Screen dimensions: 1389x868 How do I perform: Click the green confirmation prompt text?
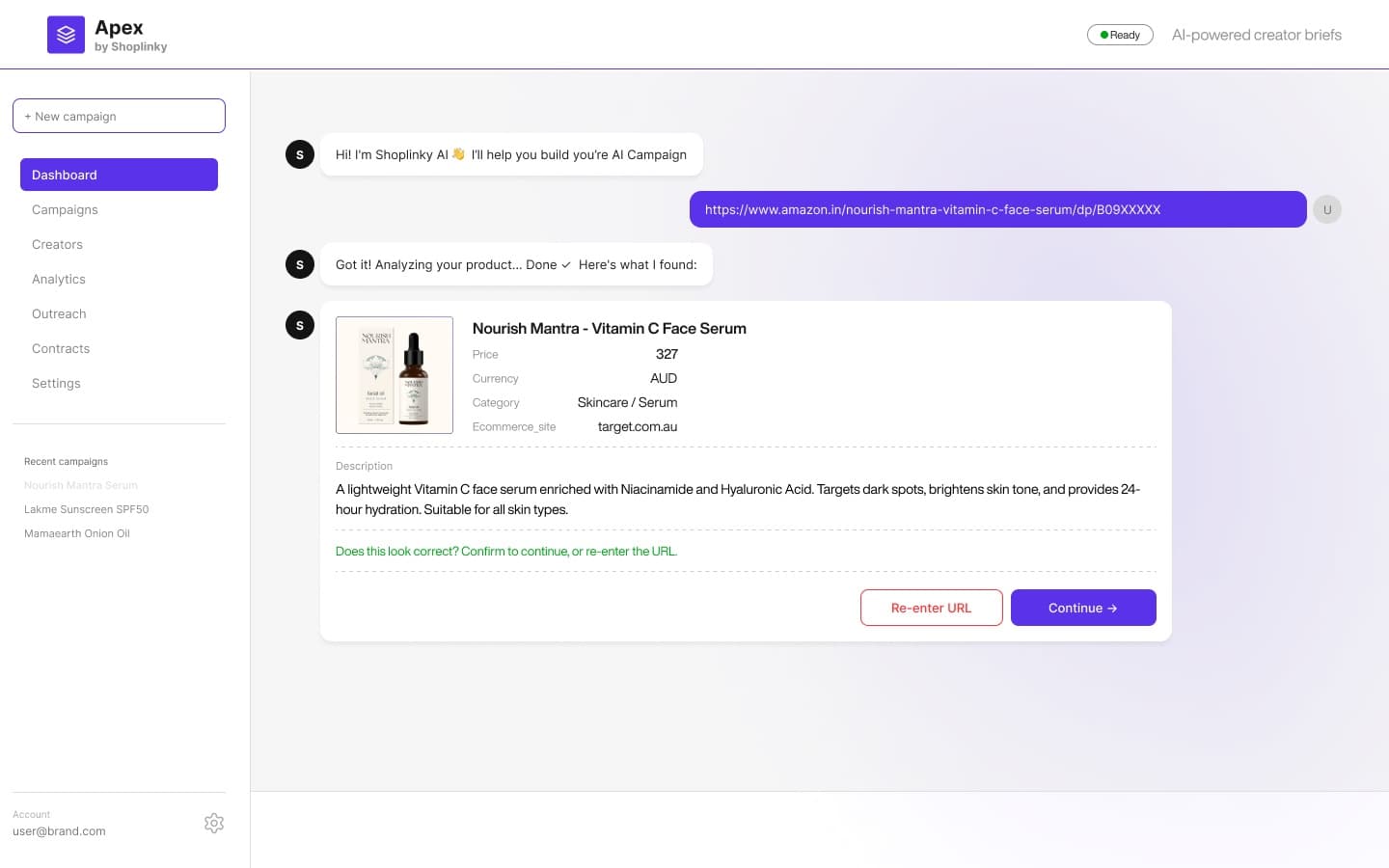(506, 551)
